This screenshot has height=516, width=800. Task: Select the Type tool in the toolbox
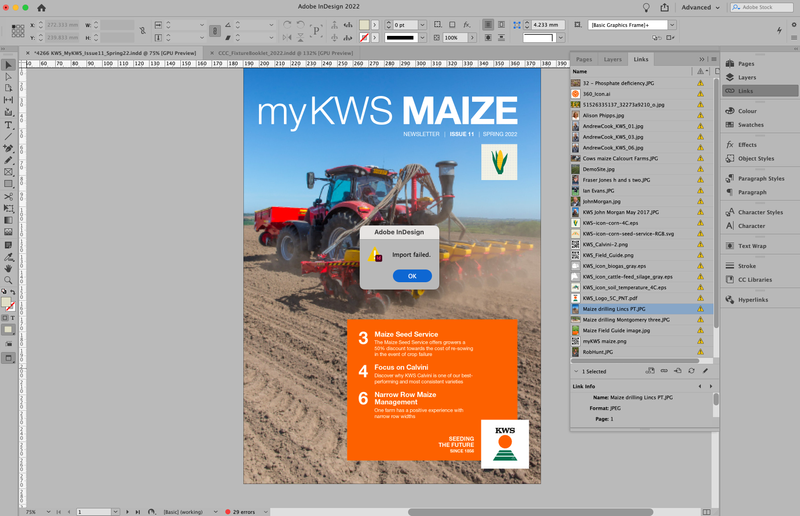click(x=9, y=125)
